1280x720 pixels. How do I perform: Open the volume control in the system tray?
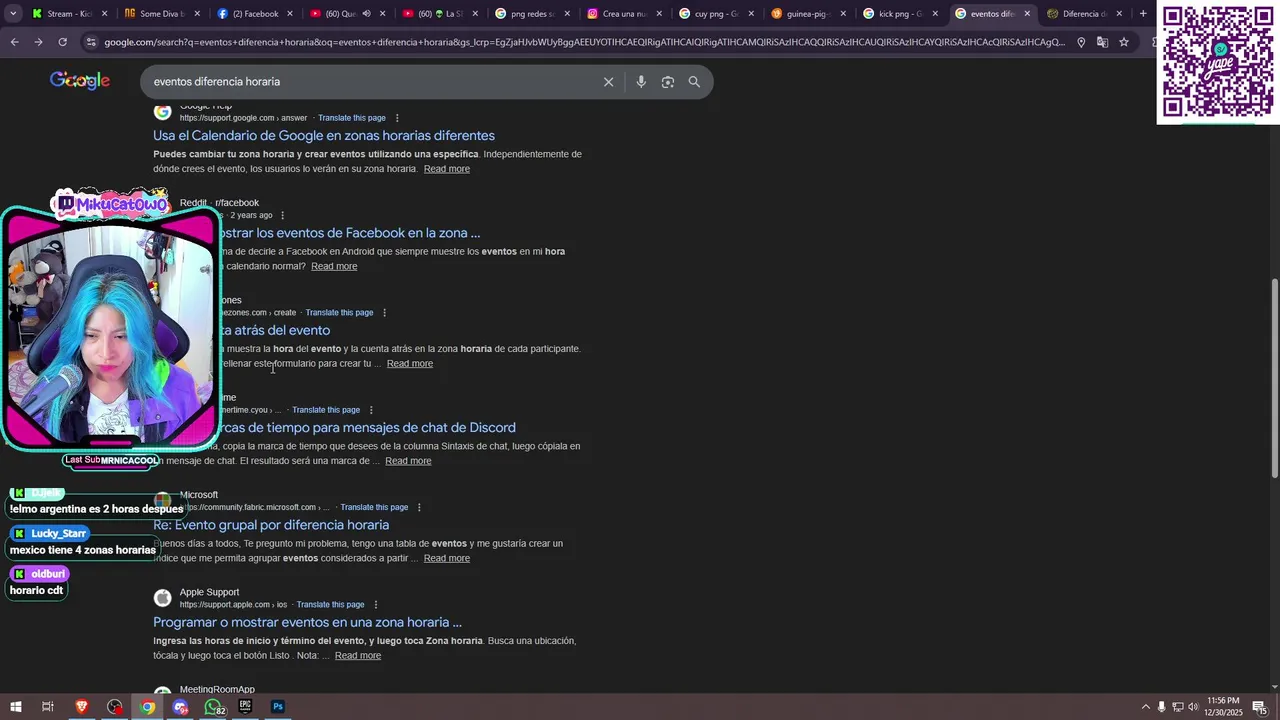pyautogui.click(x=1193, y=707)
